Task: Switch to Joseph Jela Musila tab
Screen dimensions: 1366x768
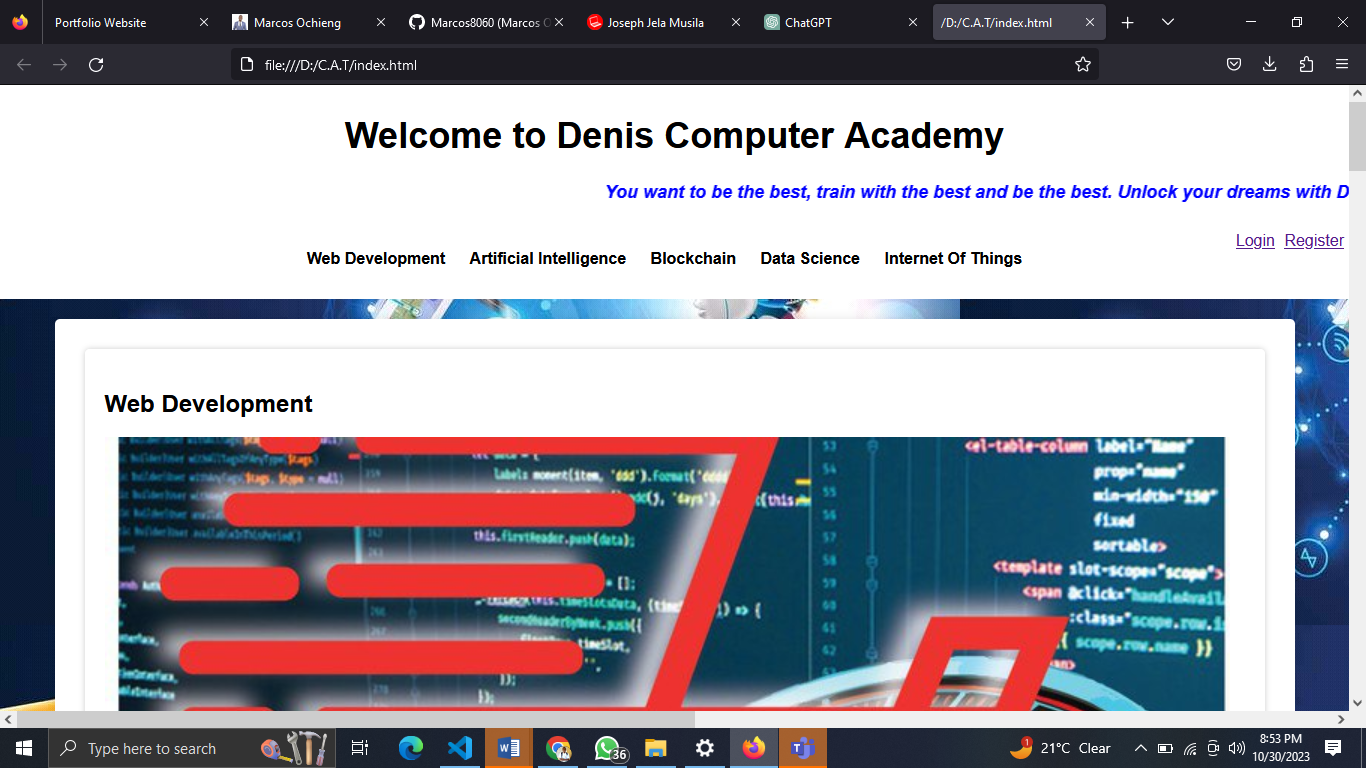Action: point(662,22)
